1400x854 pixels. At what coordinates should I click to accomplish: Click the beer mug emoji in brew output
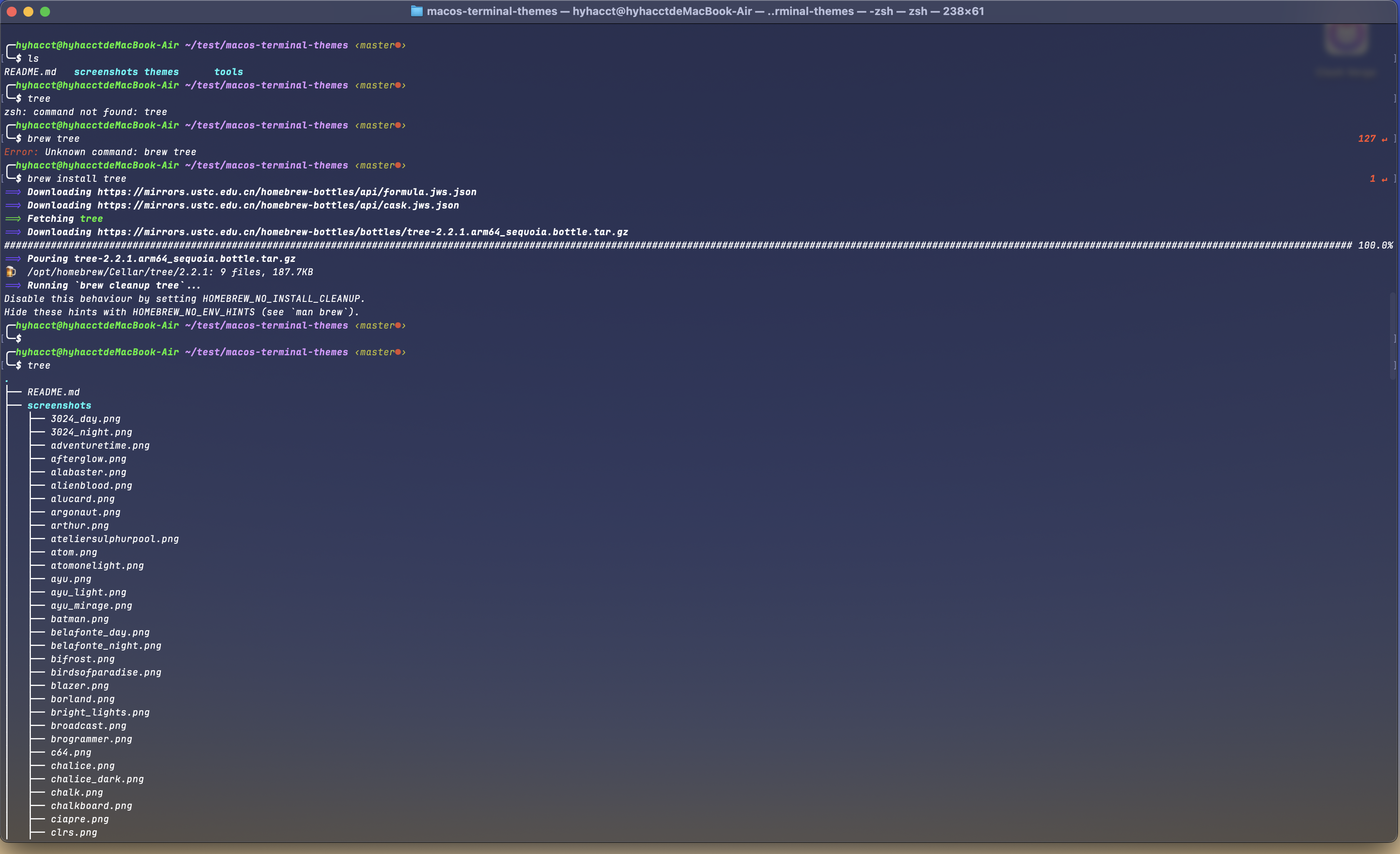pyautogui.click(x=11, y=271)
